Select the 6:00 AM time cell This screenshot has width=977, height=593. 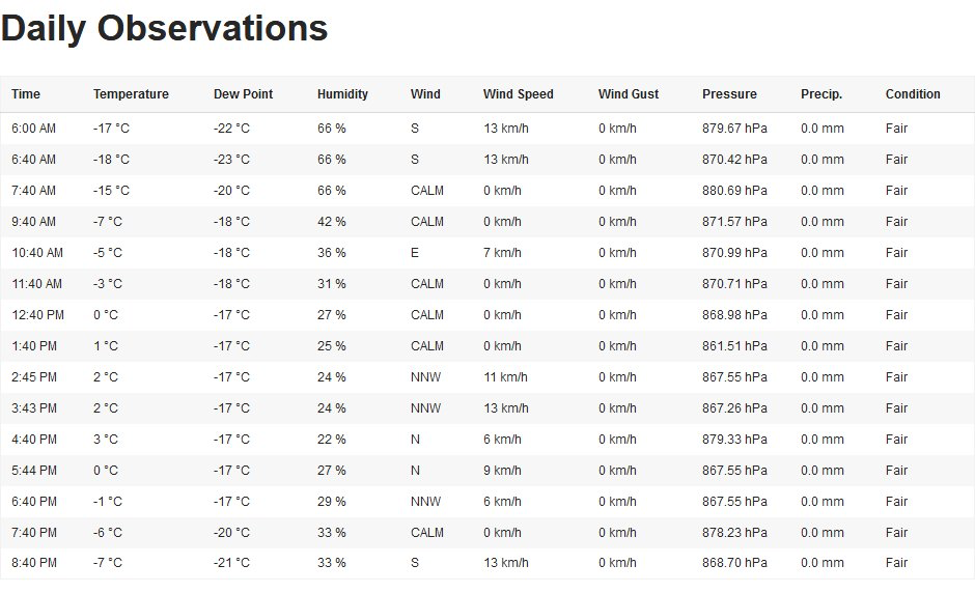tap(34, 129)
